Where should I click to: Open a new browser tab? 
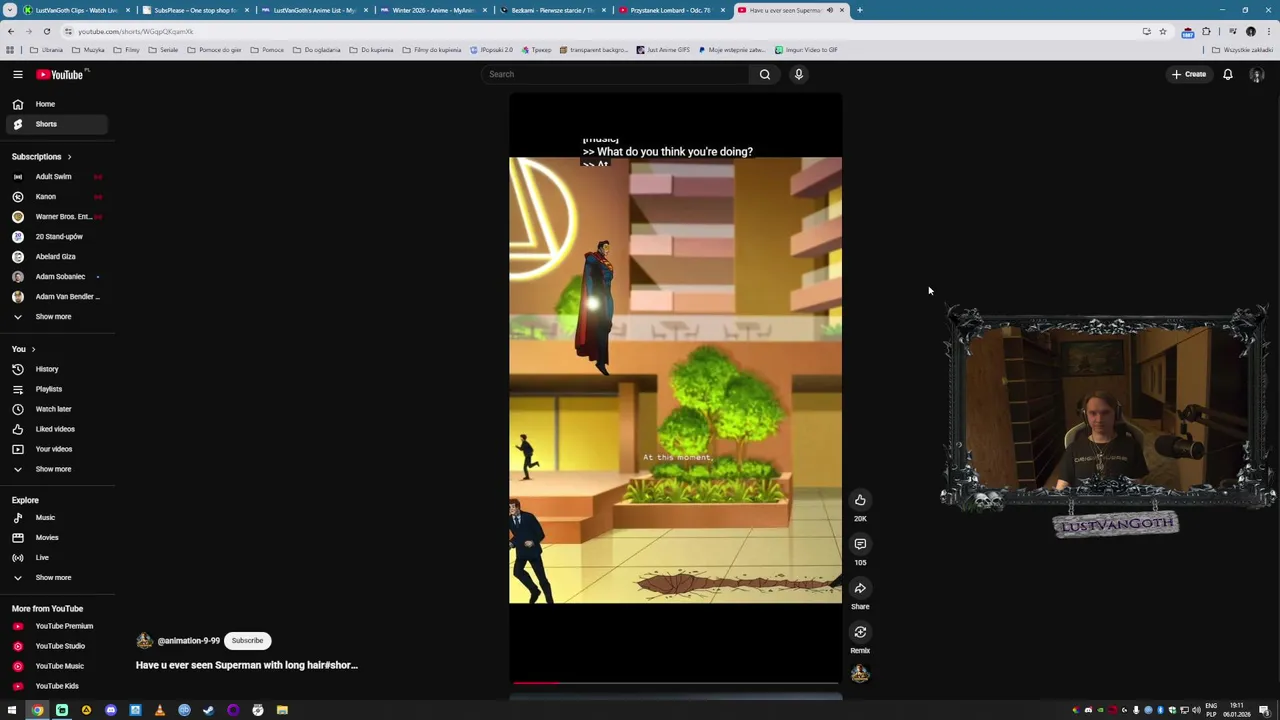tap(859, 10)
